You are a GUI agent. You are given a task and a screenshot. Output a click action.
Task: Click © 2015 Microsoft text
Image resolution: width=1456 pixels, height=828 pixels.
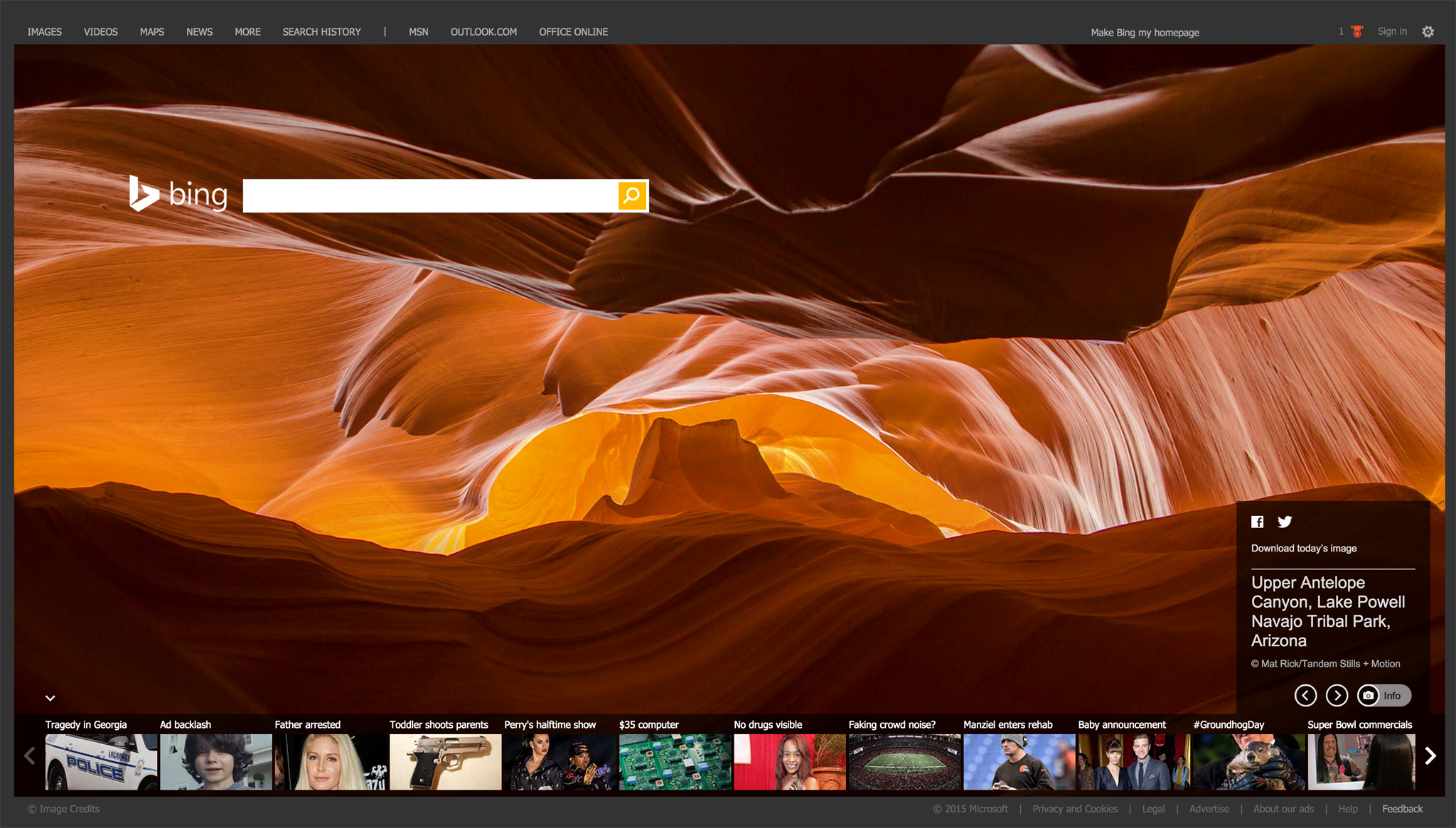[970, 809]
